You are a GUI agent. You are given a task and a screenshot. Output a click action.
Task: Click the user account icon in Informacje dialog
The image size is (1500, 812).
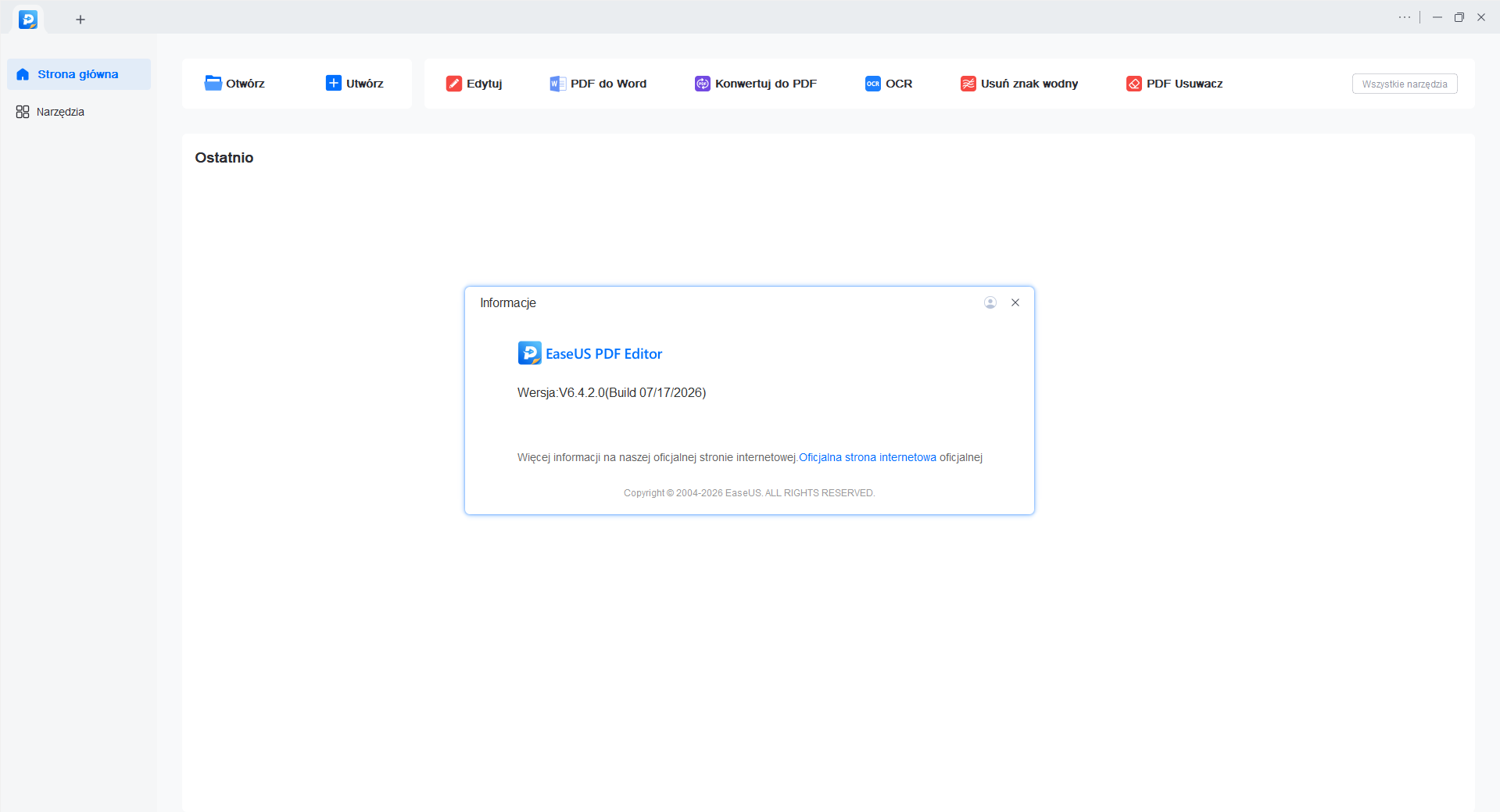(990, 302)
